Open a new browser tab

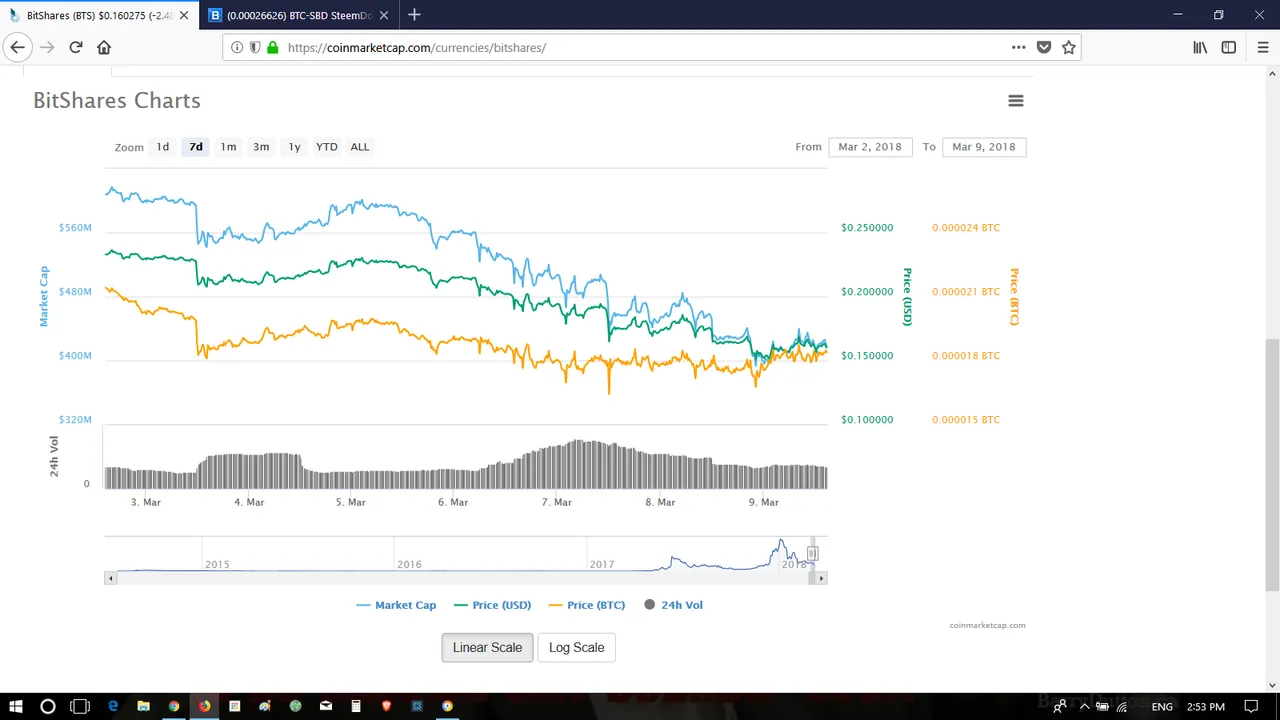click(x=414, y=15)
